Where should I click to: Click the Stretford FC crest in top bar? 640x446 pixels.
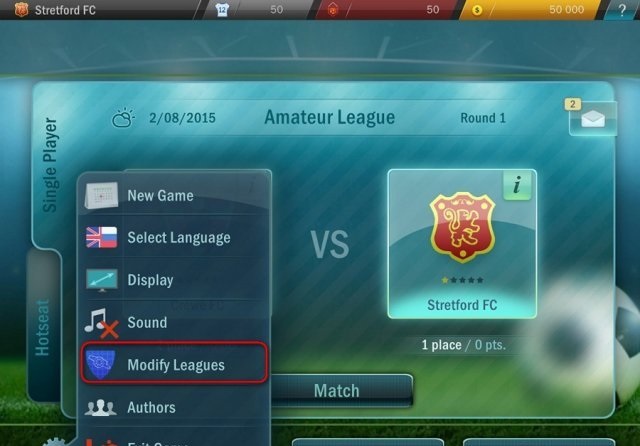point(21,9)
